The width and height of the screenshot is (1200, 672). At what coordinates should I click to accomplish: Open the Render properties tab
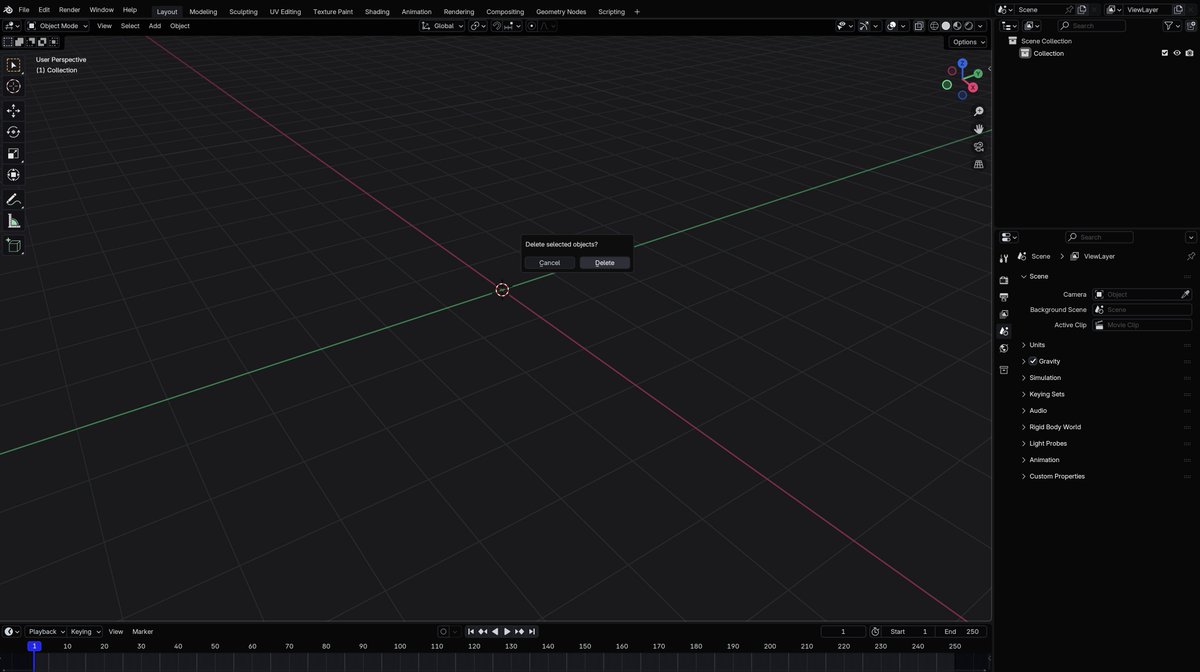(x=1004, y=280)
